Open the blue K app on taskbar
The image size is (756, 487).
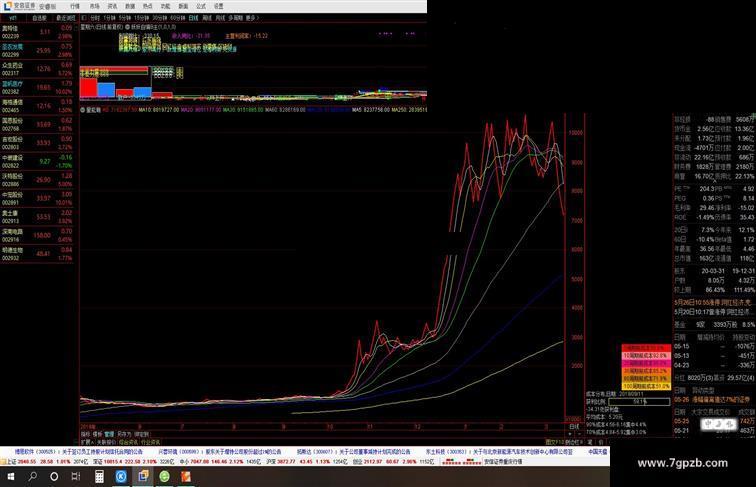click(121, 476)
